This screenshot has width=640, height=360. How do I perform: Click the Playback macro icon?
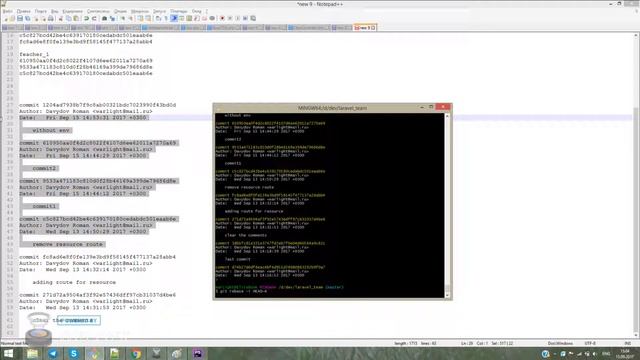(x=238, y=18)
